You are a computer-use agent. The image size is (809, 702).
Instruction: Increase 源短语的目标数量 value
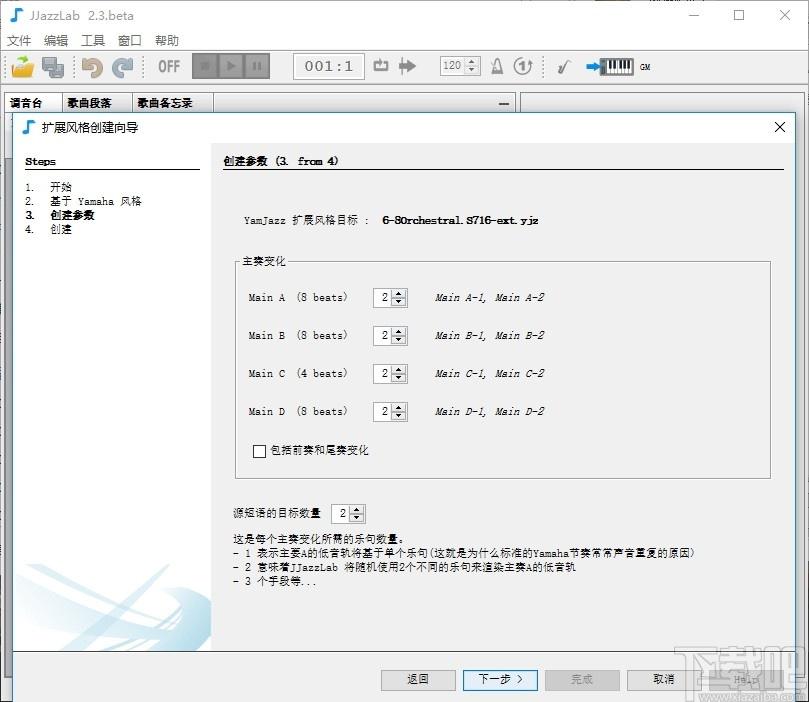point(357,509)
